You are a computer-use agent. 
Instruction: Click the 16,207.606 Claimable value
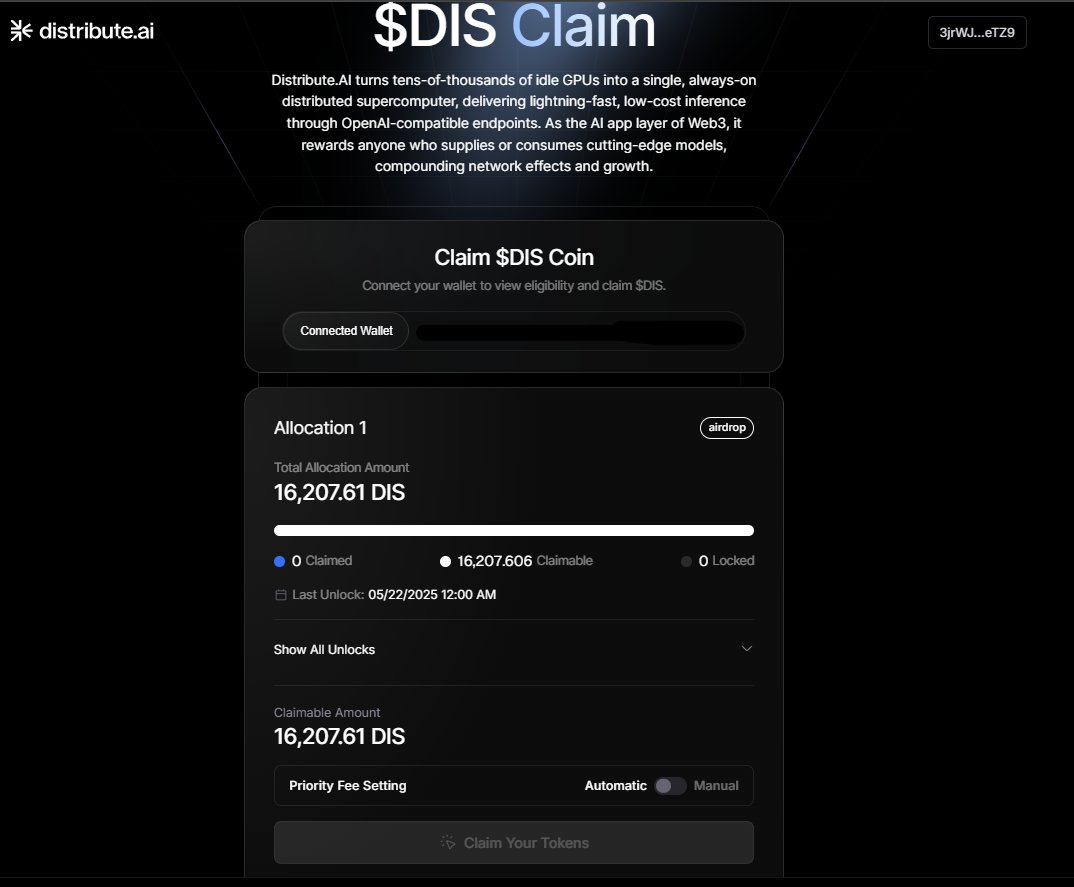(495, 561)
